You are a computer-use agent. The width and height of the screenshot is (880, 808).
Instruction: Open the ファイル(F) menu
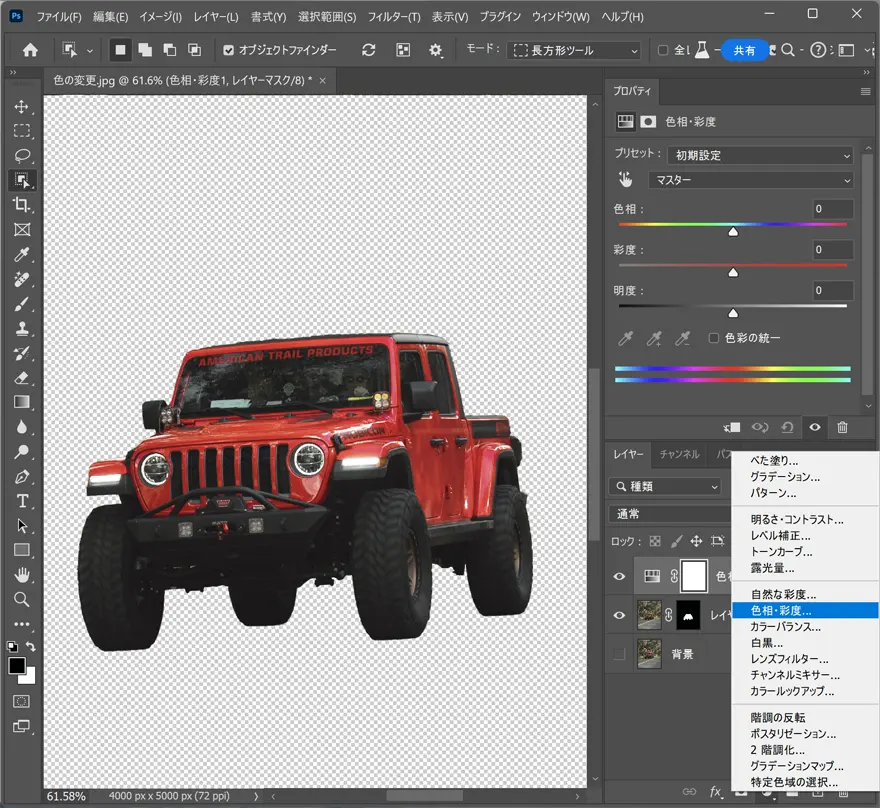(x=59, y=17)
